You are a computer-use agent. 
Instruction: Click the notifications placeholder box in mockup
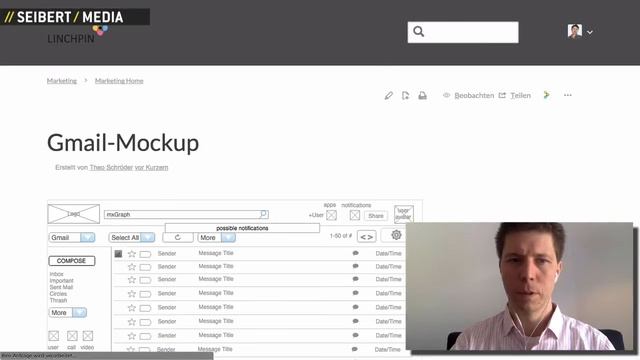[x=355, y=215]
